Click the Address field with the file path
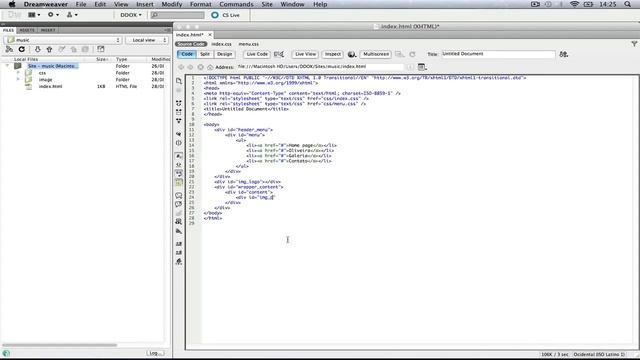This screenshot has height=360, width=640. (x=320, y=67)
